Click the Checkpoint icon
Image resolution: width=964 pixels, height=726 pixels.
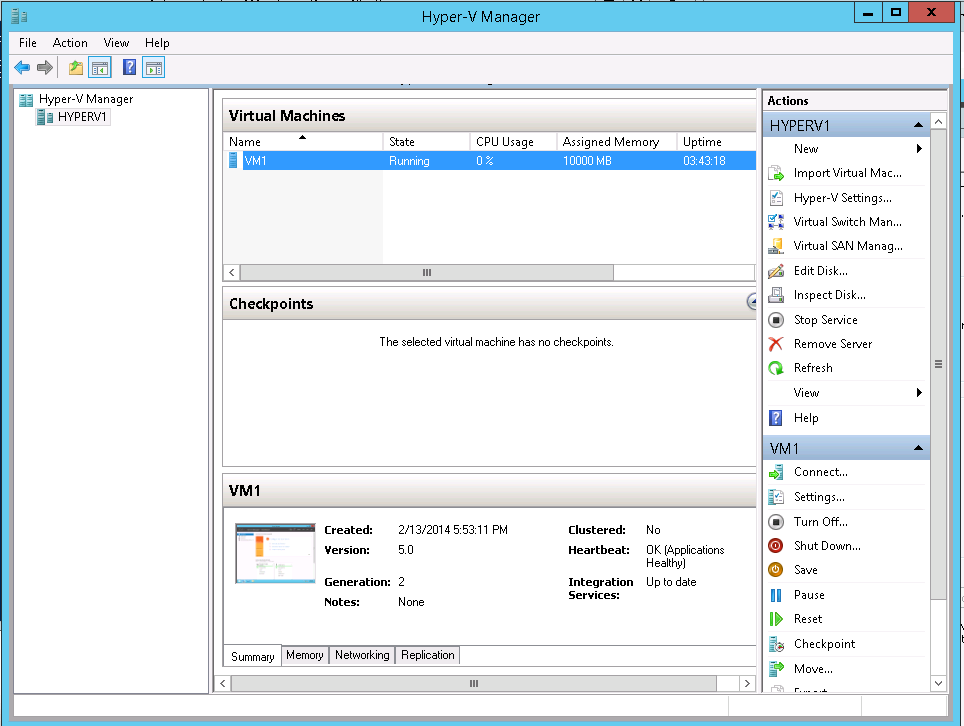coord(776,644)
